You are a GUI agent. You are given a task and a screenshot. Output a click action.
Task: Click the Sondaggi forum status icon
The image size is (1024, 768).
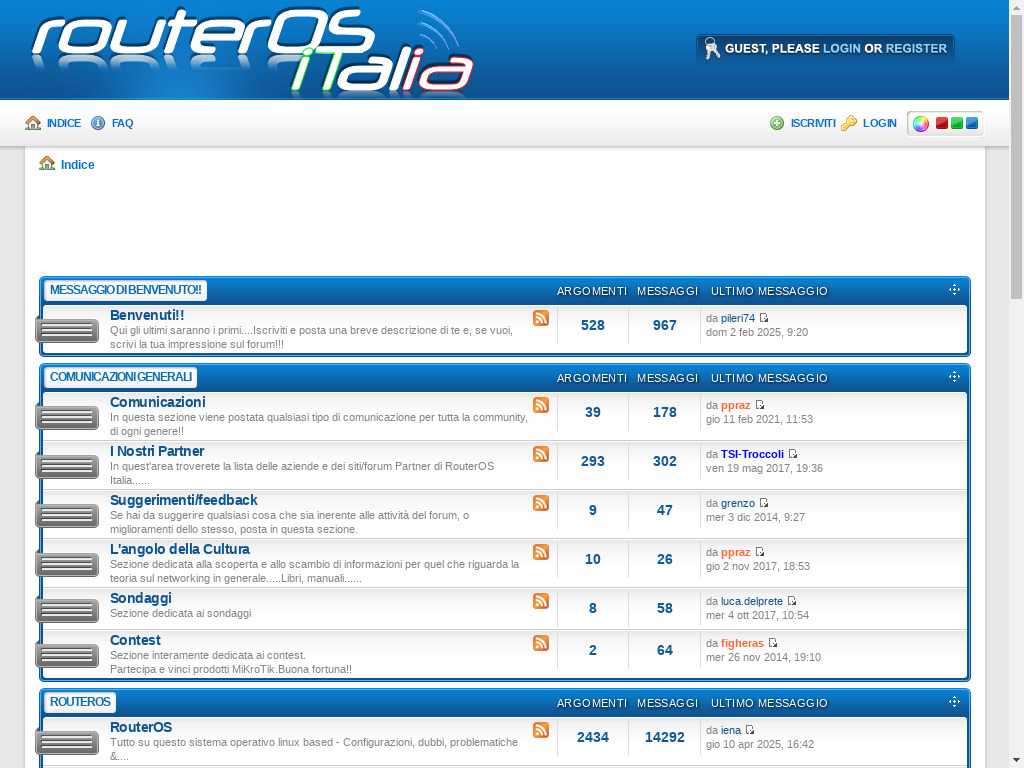click(67, 611)
